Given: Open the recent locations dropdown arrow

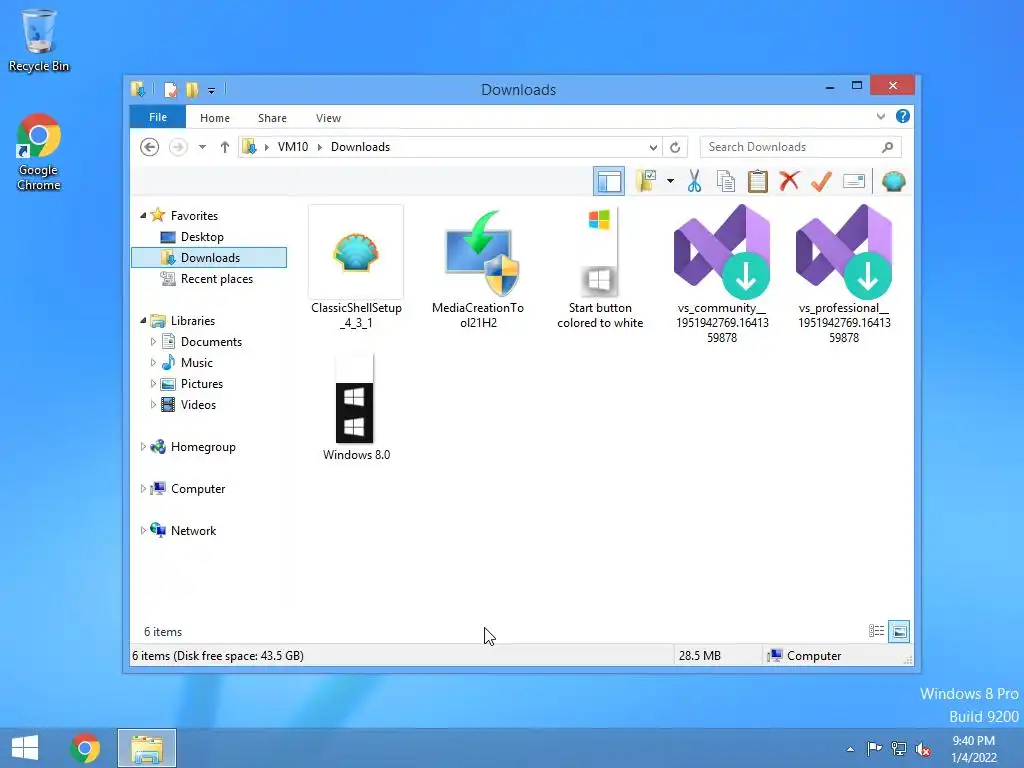Looking at the screenshot, I should tap(202, 147).
